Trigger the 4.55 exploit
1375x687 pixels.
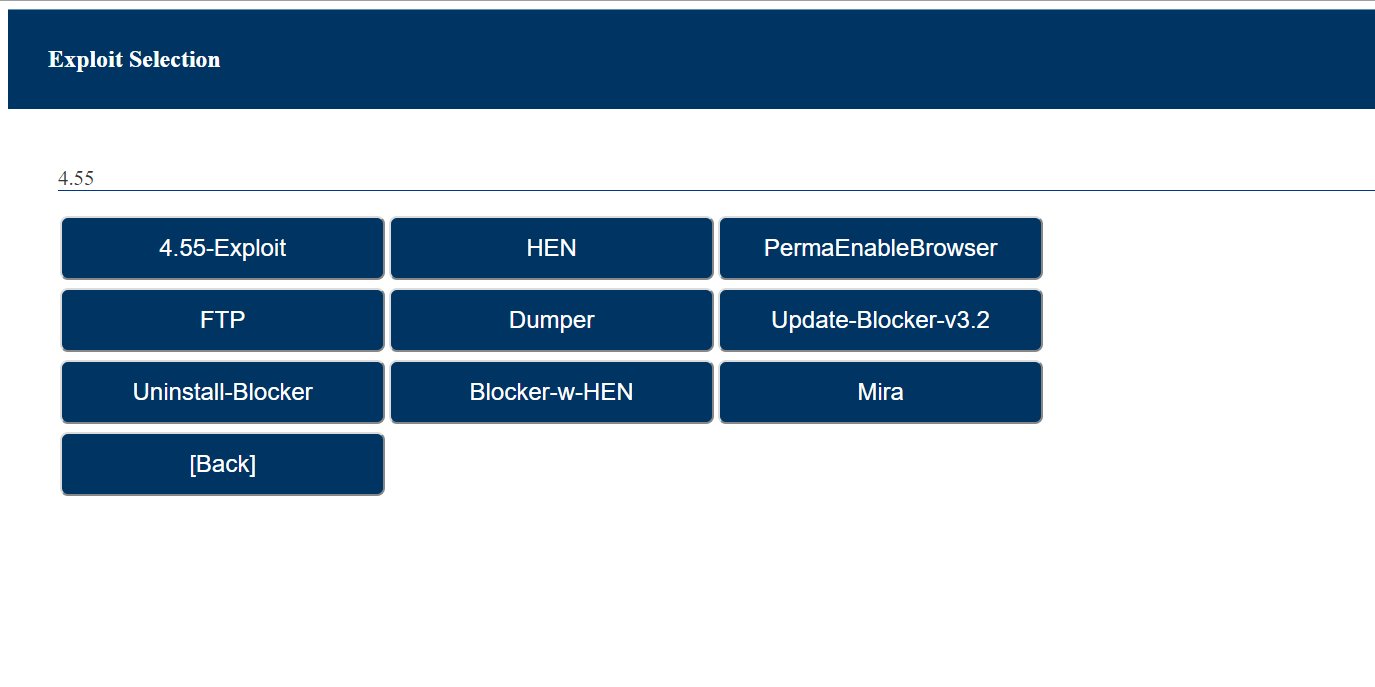[x=222, y=248]
